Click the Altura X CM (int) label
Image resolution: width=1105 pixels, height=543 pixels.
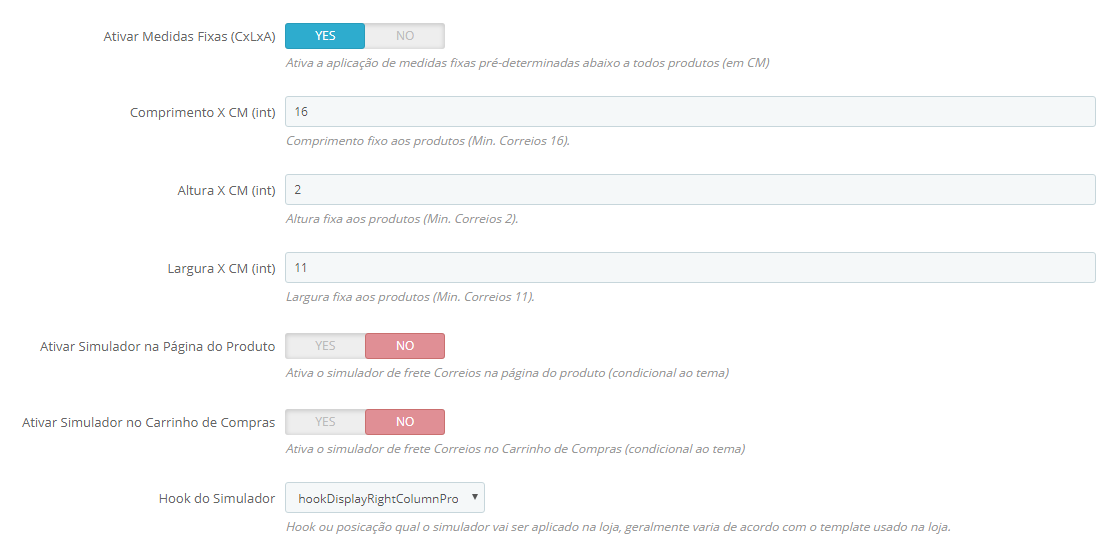(226, 191)
